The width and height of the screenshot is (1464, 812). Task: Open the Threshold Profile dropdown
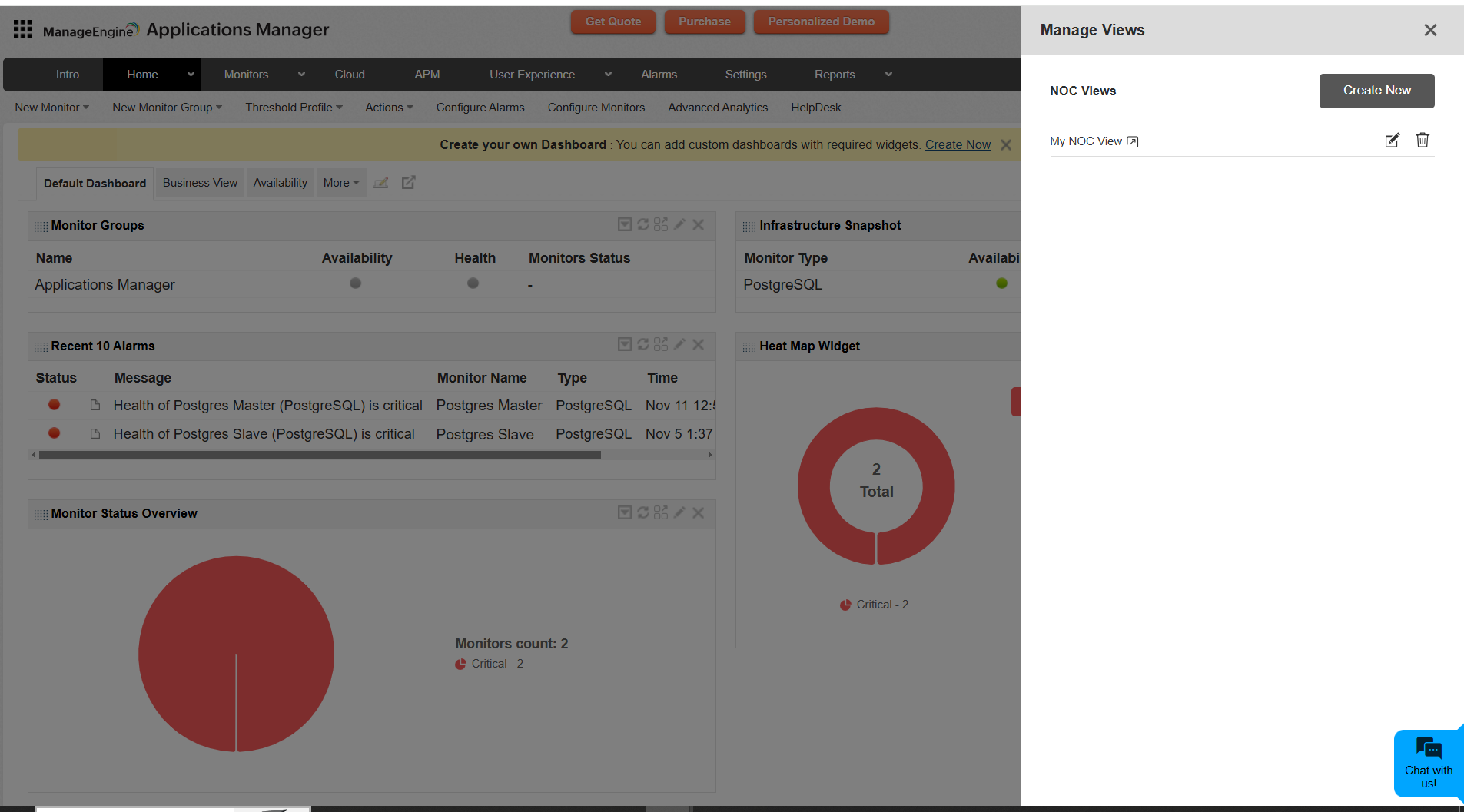pos(294,108)
